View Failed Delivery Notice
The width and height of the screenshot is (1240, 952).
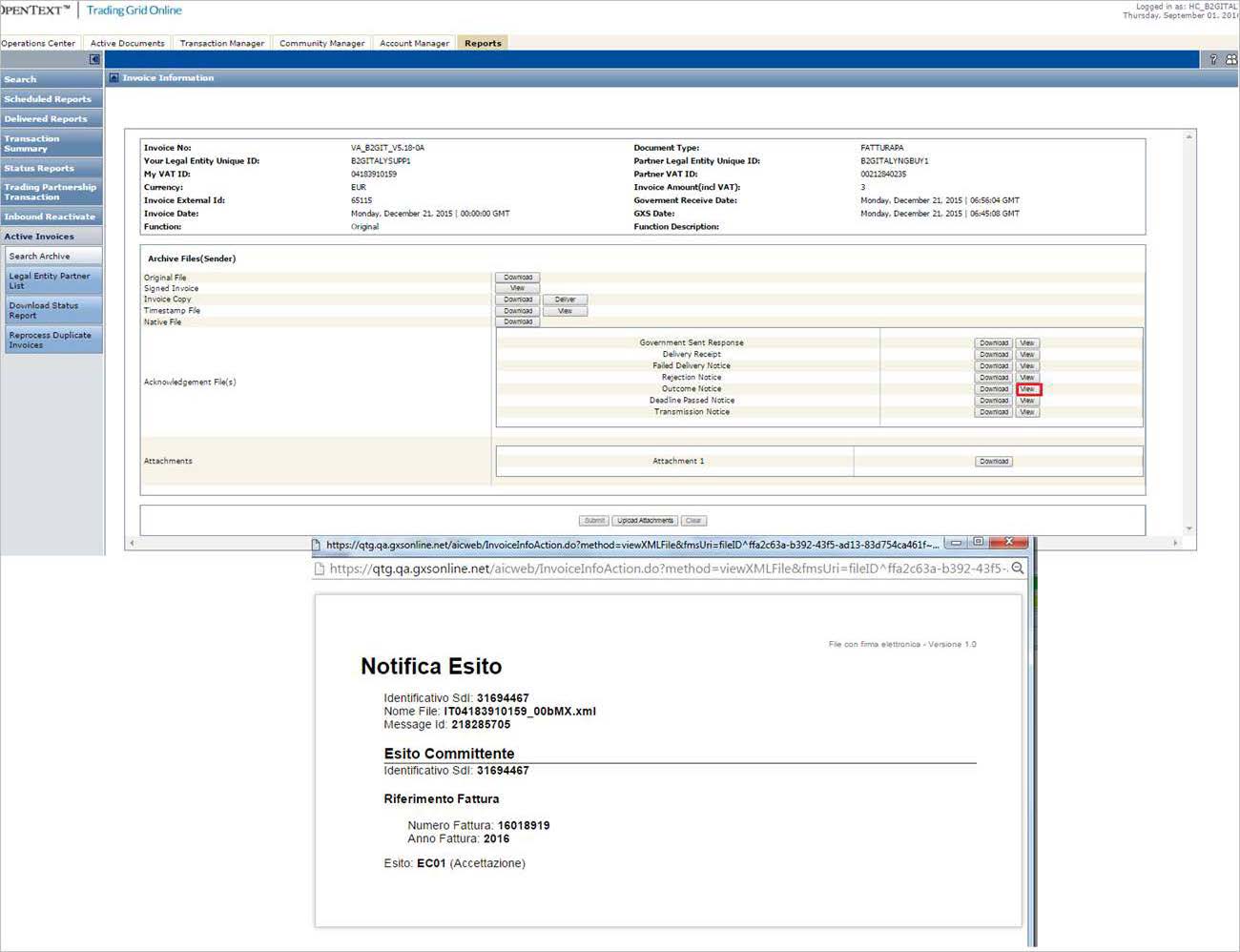pyautogui.click(x=1027, y=366)
